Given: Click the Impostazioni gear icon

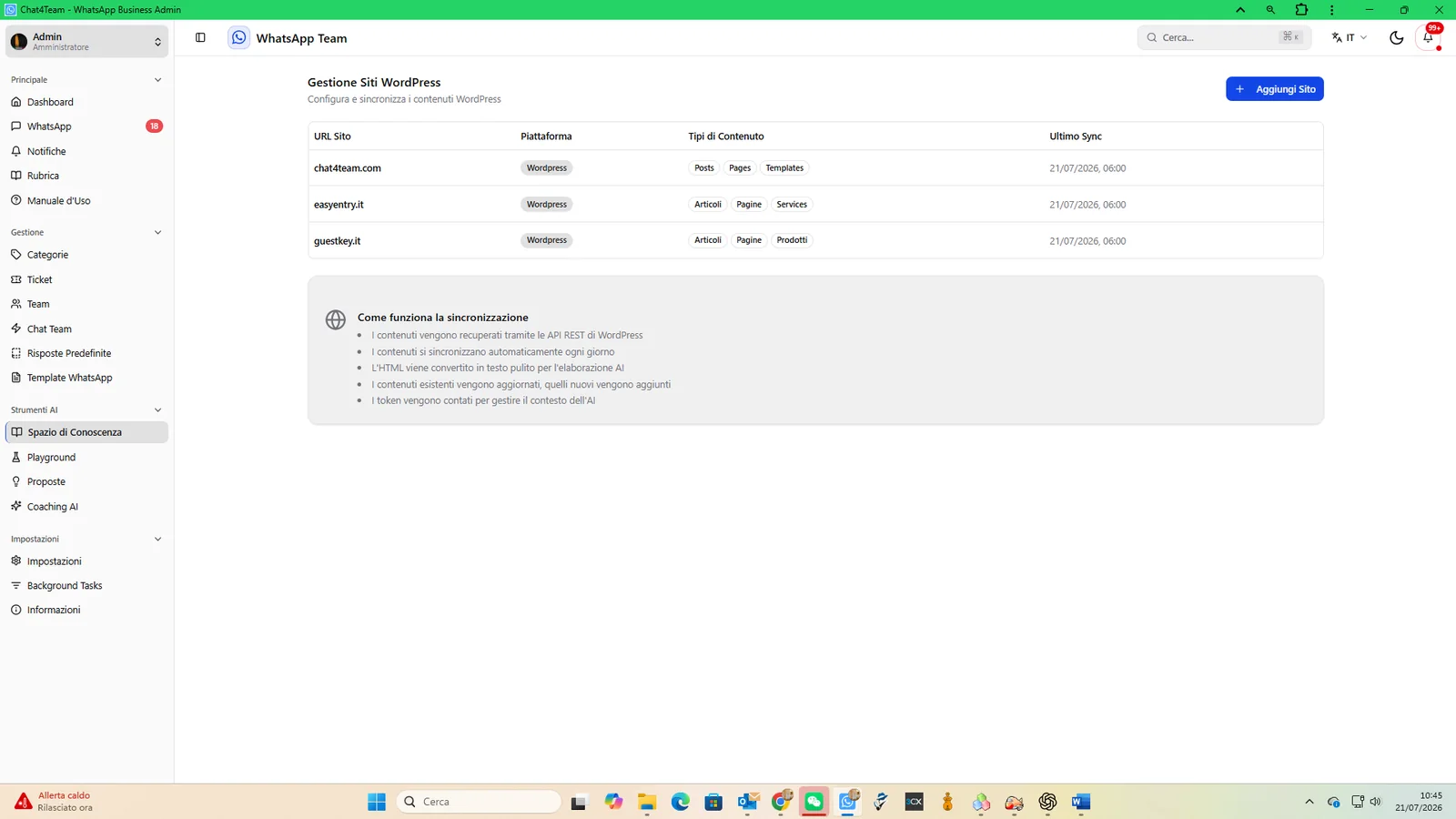Looking at the screenshot, I should [16, 561].
